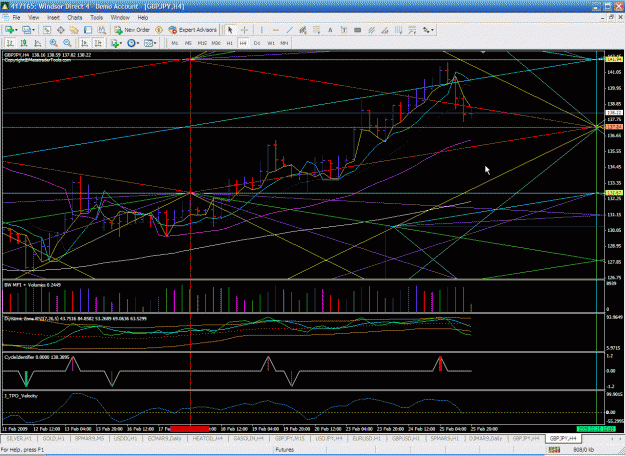Open the Indicators list icon
Image resolution: width=625 pixels, height=456 pixels.
(x=115, y=43)
